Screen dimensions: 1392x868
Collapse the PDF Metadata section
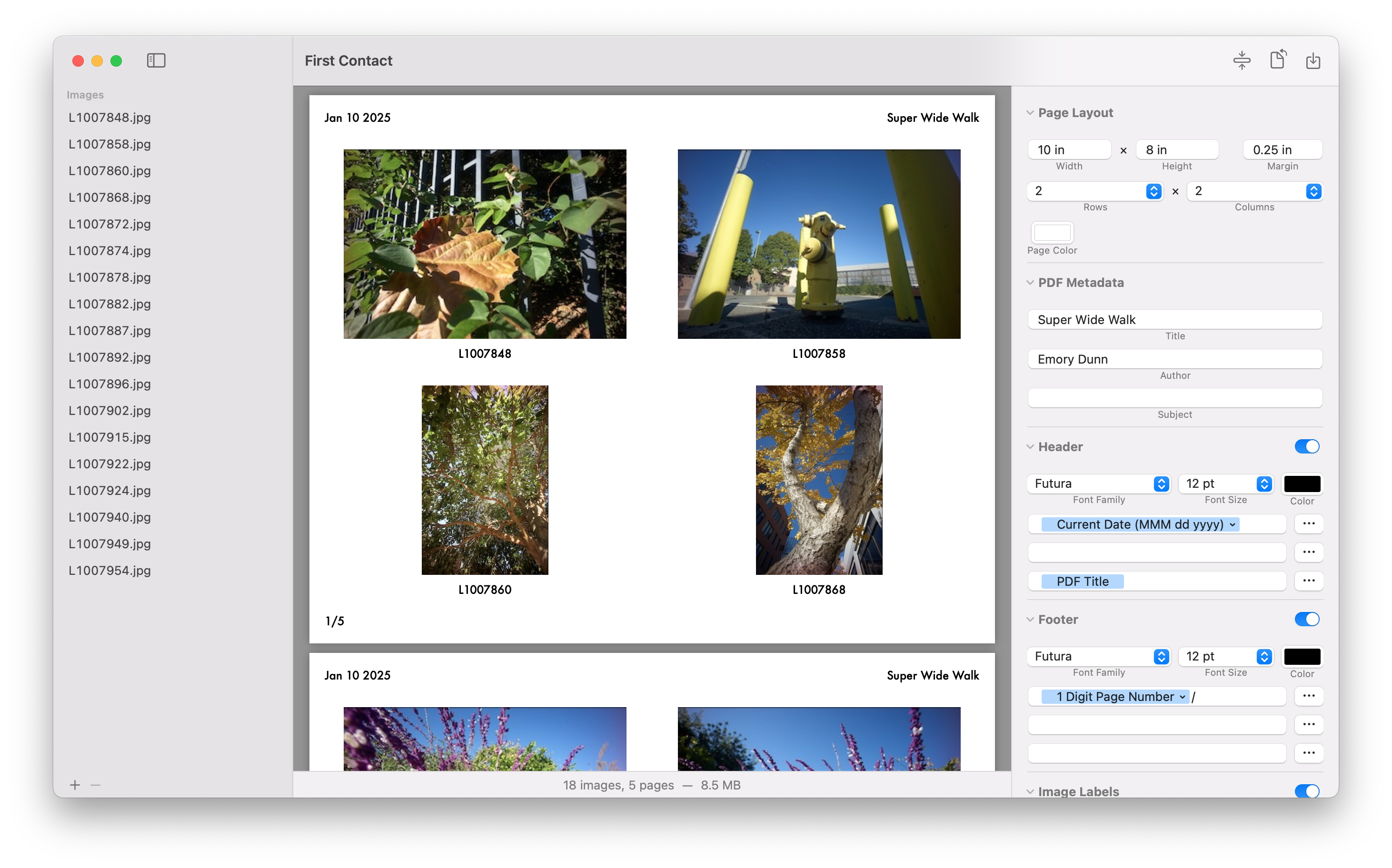(x=1030, y=283)
